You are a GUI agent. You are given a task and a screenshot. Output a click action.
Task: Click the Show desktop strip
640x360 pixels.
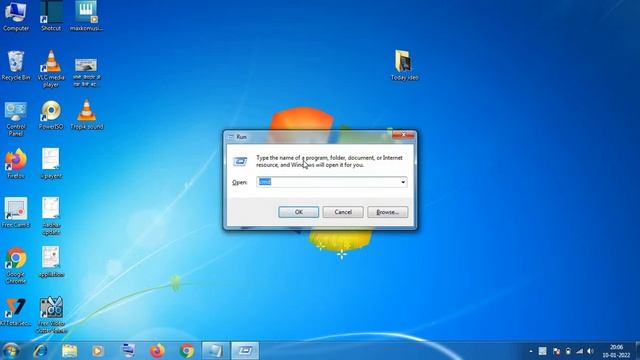click(637, 351)
